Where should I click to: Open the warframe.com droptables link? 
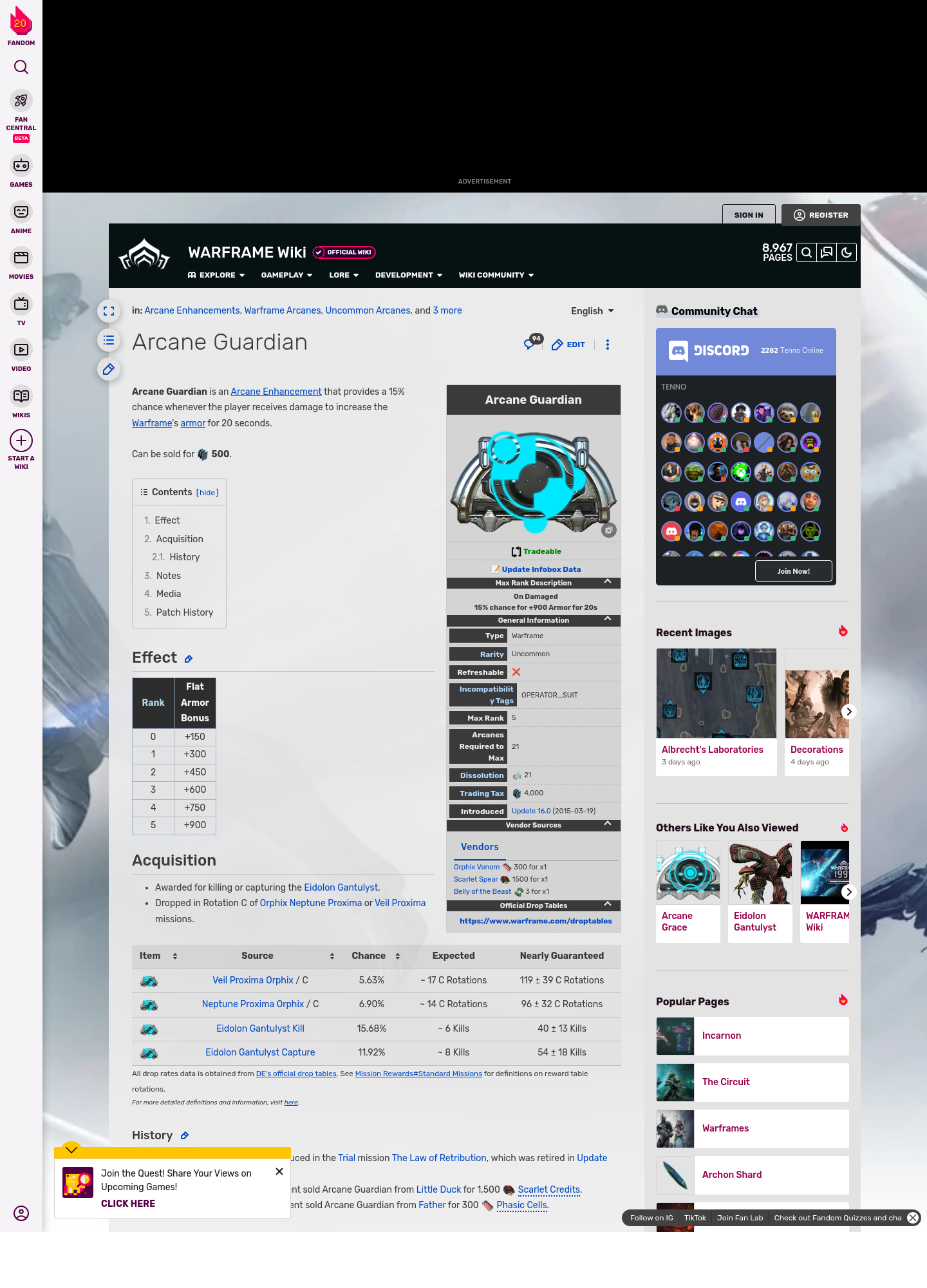536,921
